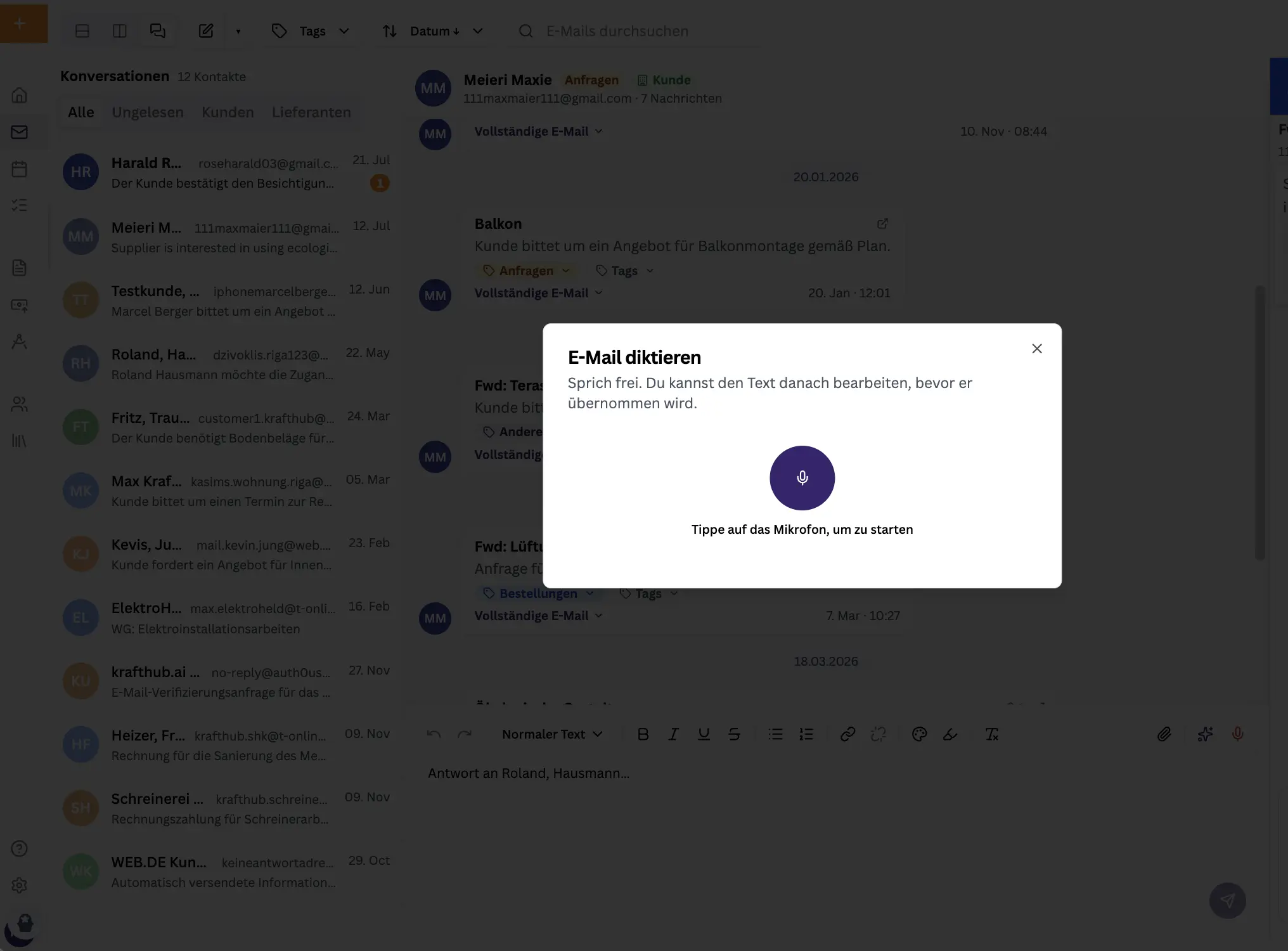Viewport: 1288px width, 951px height.
Task: Expand Vollständige E-Mail from 20. Jan
Action: (x=538, y=293)
